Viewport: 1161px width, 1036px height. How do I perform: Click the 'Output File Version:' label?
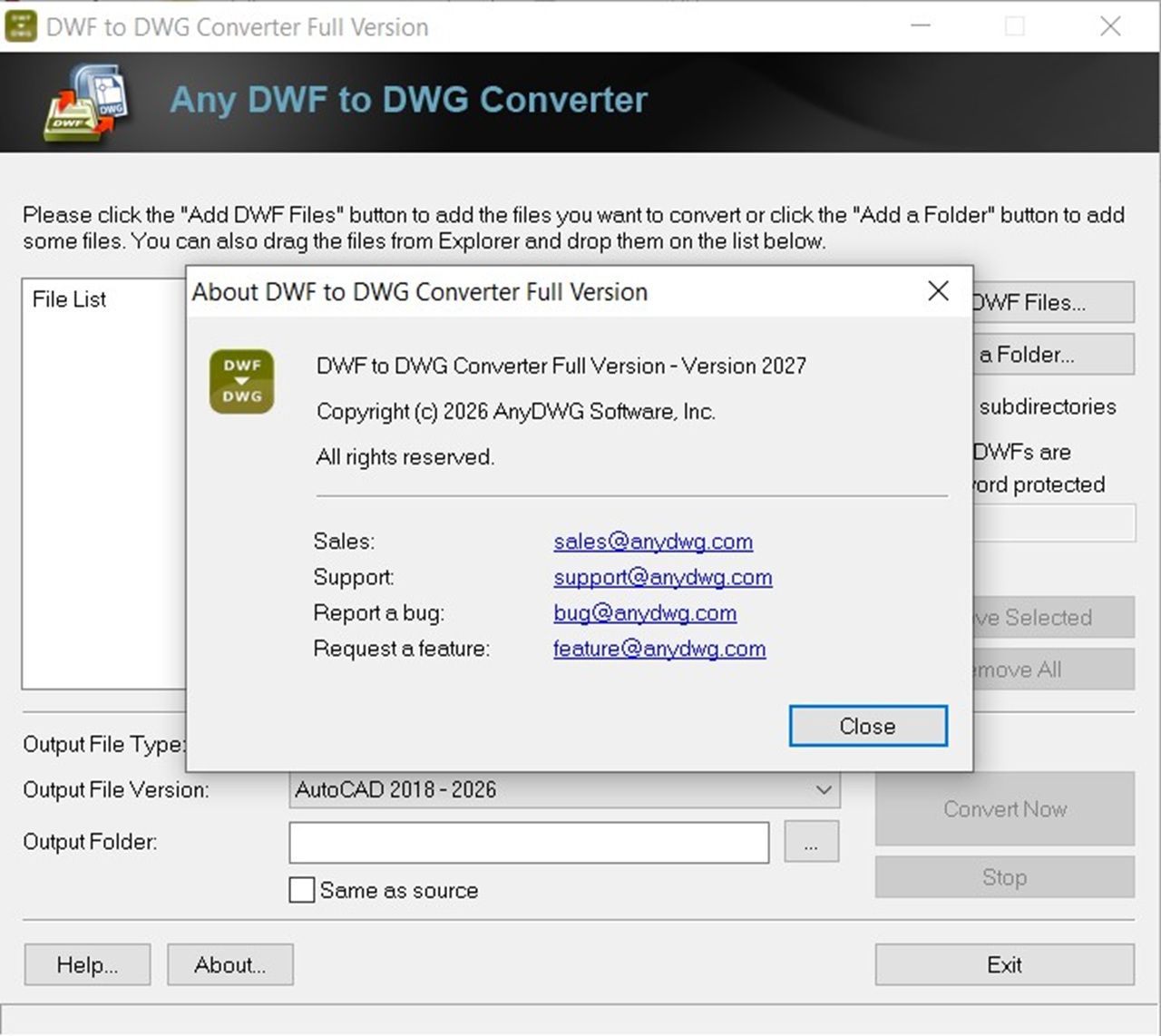coord(116,790)
